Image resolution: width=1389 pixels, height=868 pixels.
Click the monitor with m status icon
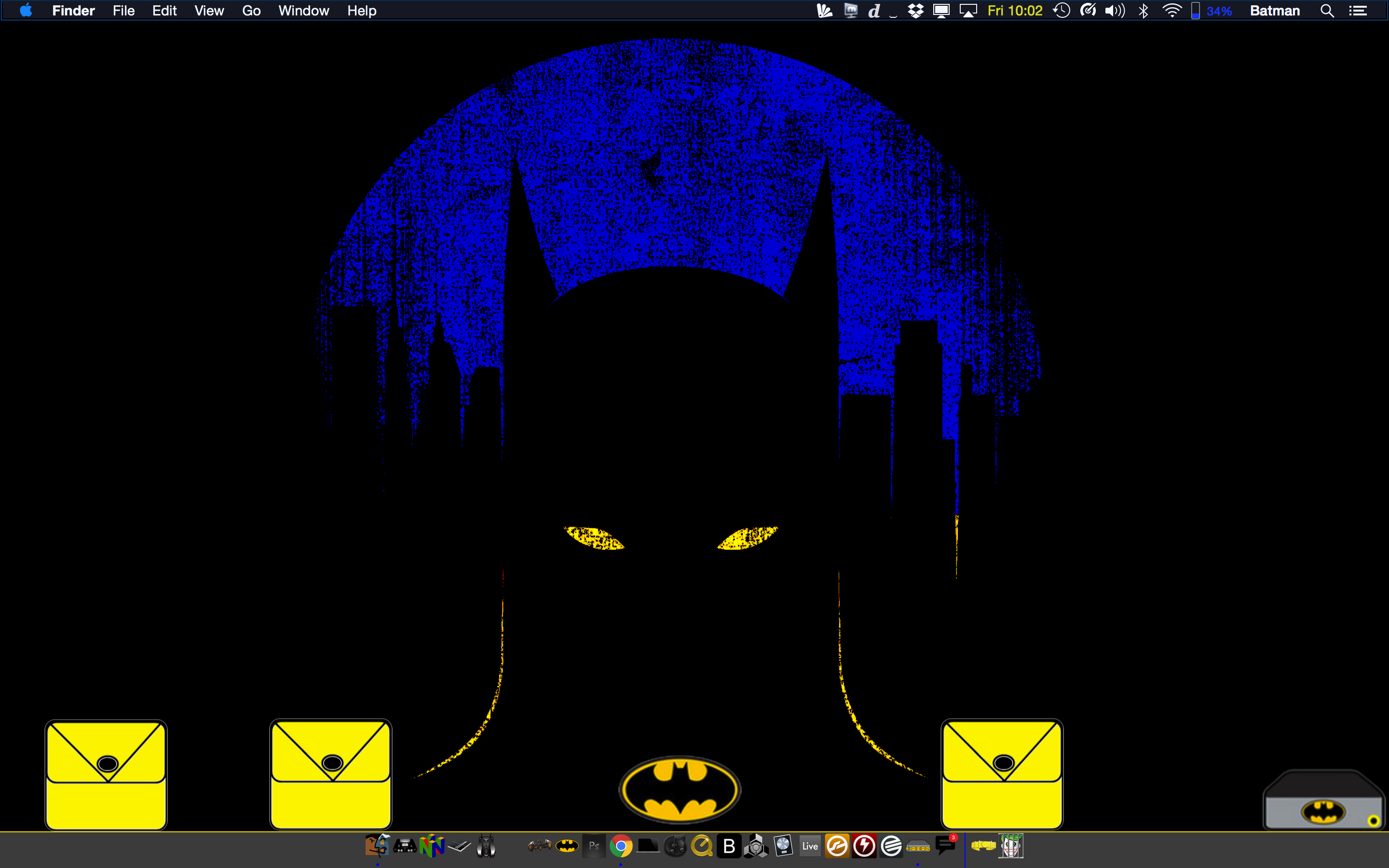851,10
